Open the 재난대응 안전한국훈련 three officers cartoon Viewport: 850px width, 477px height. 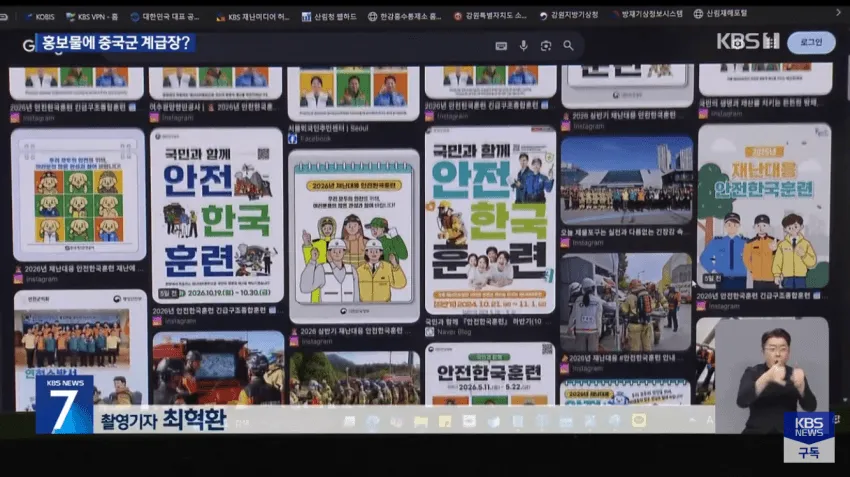point(764,206)
